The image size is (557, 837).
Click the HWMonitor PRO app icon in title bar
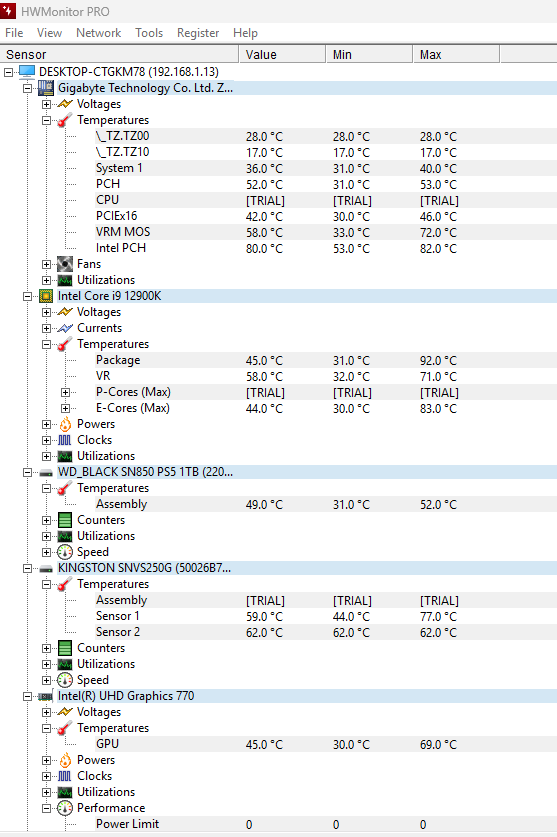pyautogui.click(x=7, y=10)
